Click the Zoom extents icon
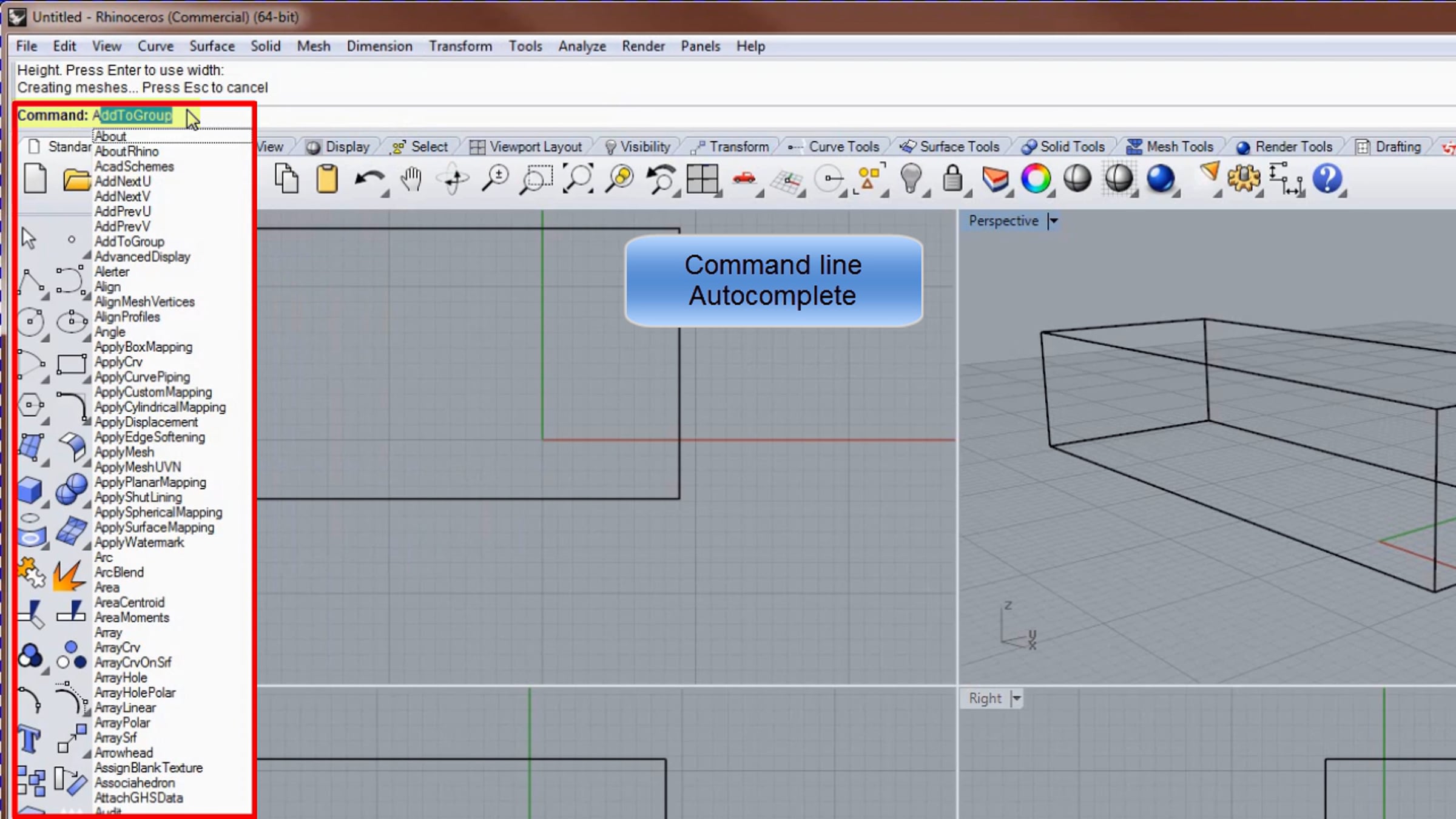Image resolution: width=1456 pixels, height=819 pixels. (x=578, y=179)
